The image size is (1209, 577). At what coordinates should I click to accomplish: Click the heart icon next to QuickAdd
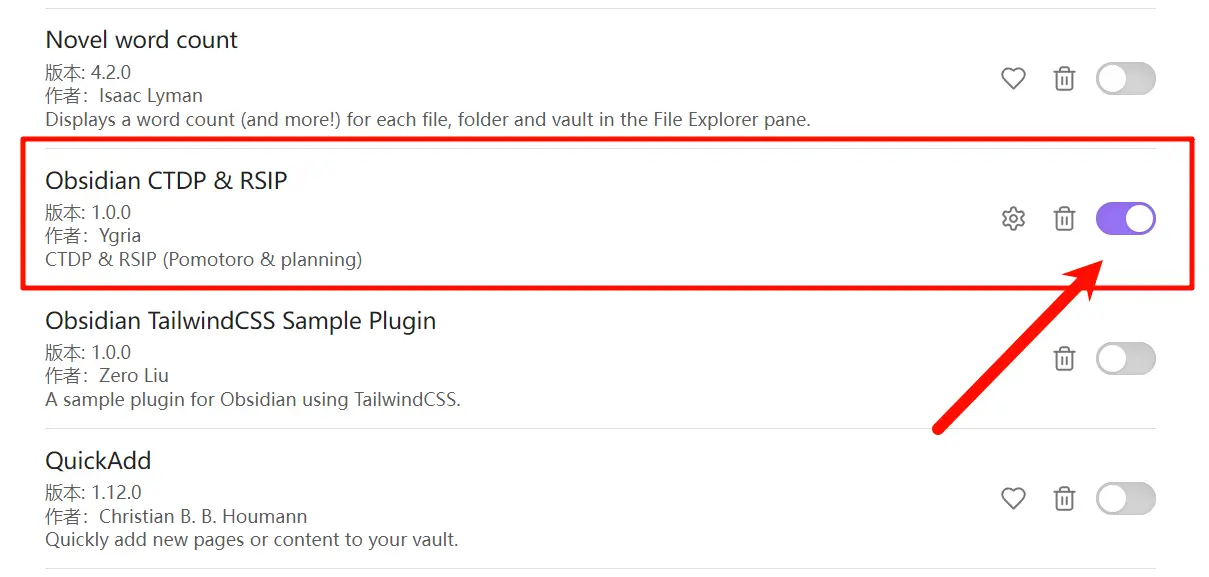[x=1013, y=498]
